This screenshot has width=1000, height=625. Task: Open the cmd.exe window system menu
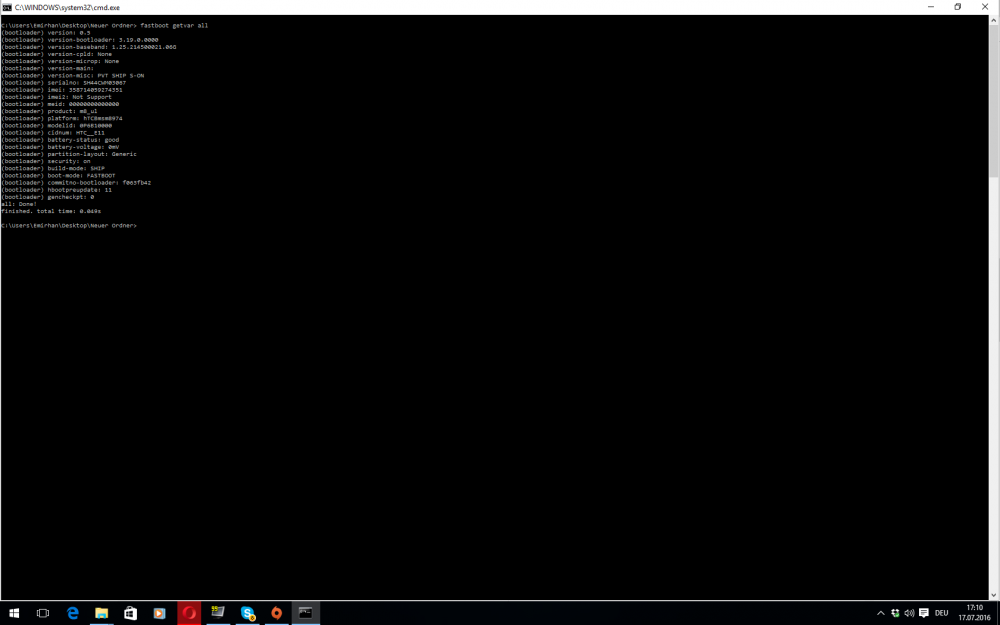(8, 6)
